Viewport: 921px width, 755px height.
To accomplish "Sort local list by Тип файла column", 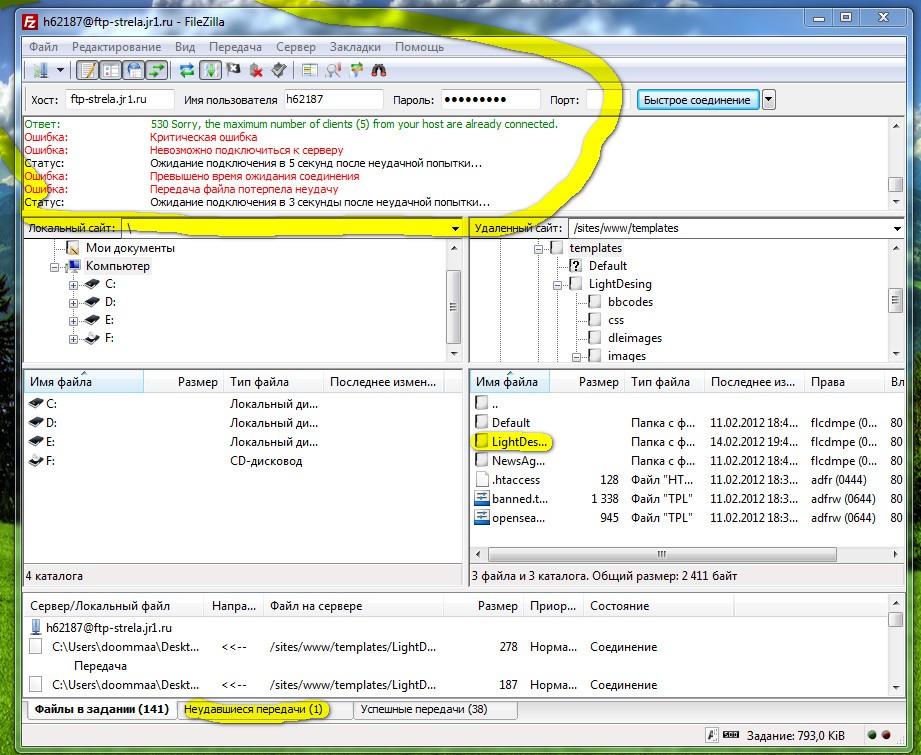I will click(273, 382).
